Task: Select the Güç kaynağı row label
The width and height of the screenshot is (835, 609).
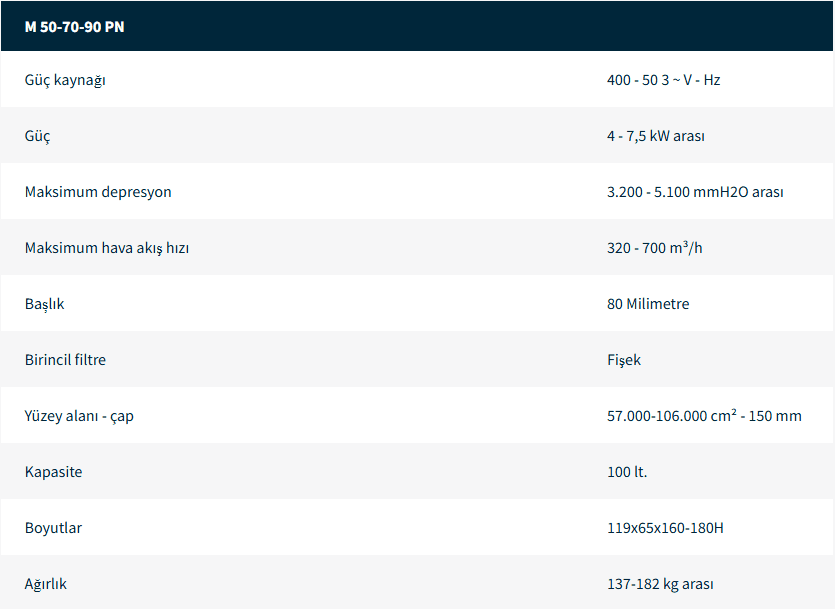Action: click(65, 80)
